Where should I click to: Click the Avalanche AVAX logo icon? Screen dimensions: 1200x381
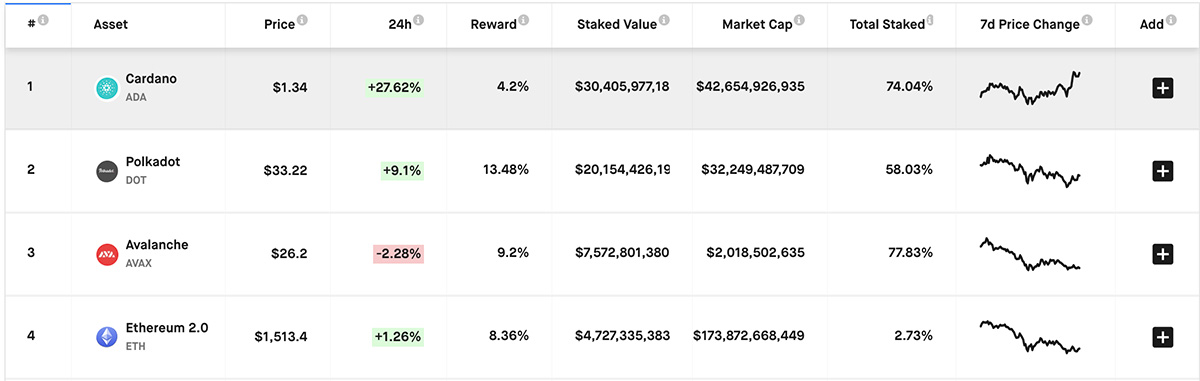106,254
